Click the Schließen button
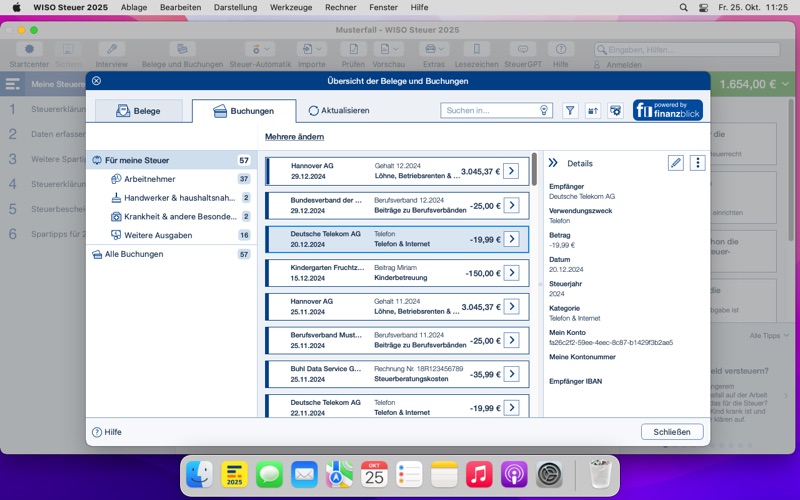 672,432
